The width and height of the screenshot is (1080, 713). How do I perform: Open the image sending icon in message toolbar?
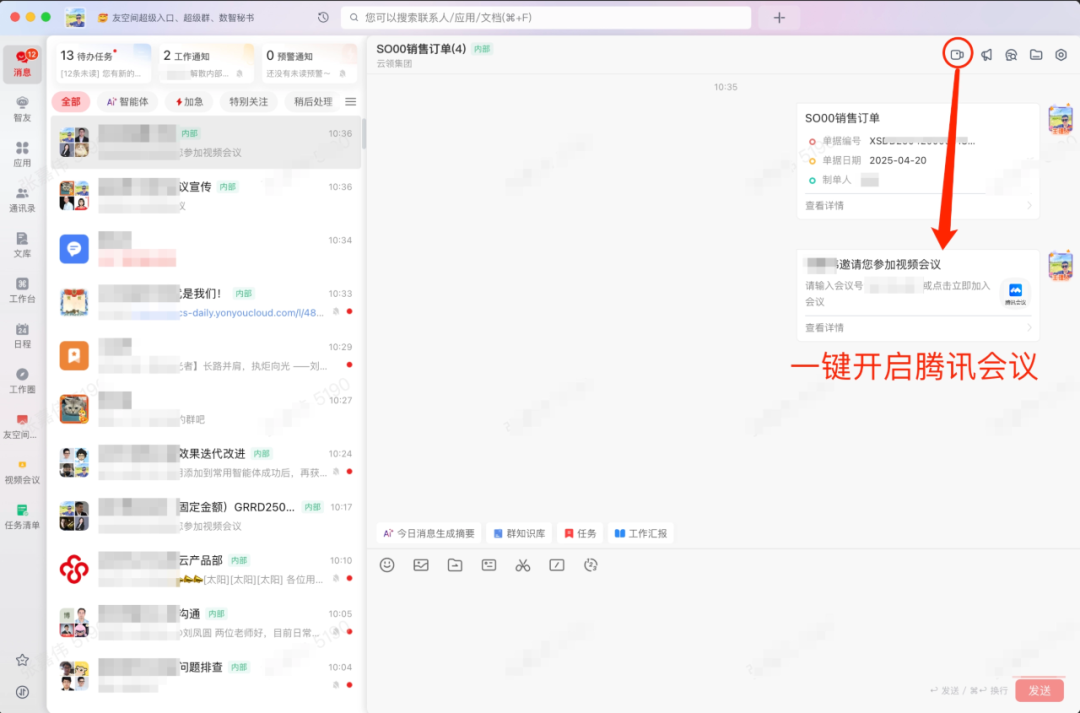tap(421, 565)
